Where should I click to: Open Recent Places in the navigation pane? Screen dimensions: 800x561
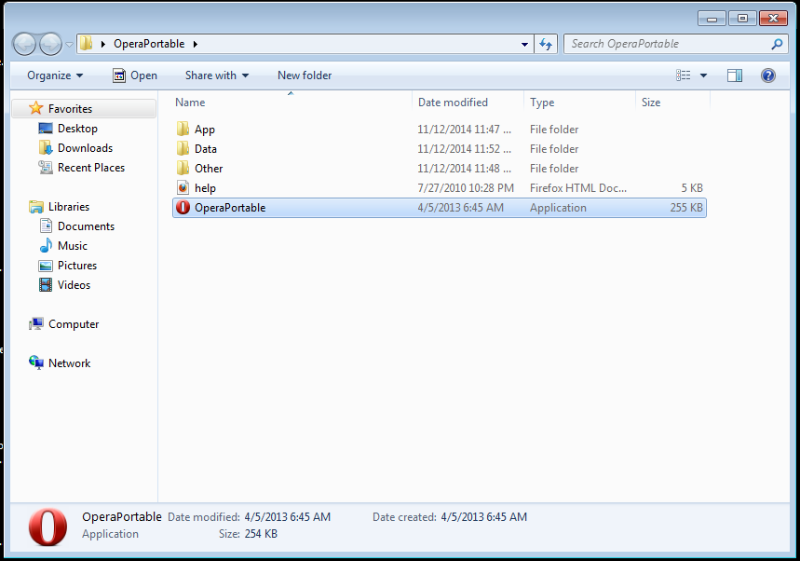(x=91, y=168)
